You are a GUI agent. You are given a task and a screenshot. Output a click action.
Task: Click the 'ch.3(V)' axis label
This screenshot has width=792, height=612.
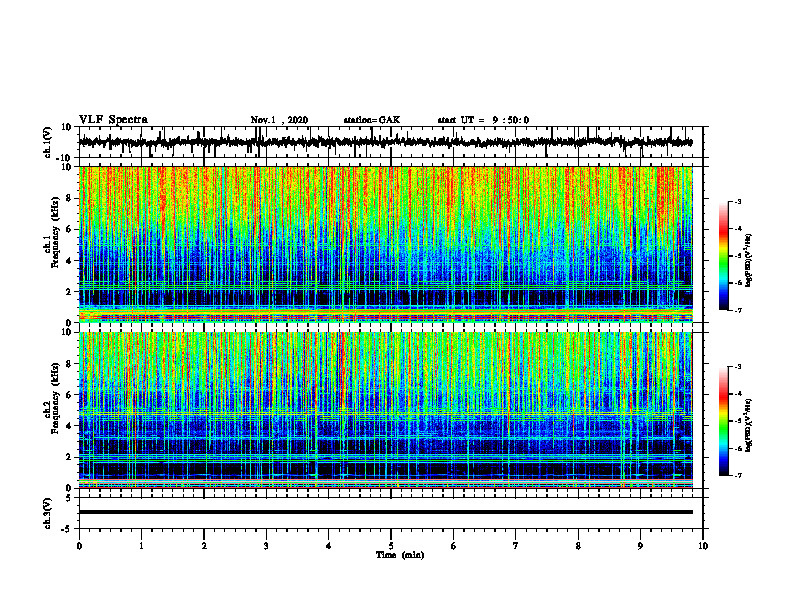point(48,513)
